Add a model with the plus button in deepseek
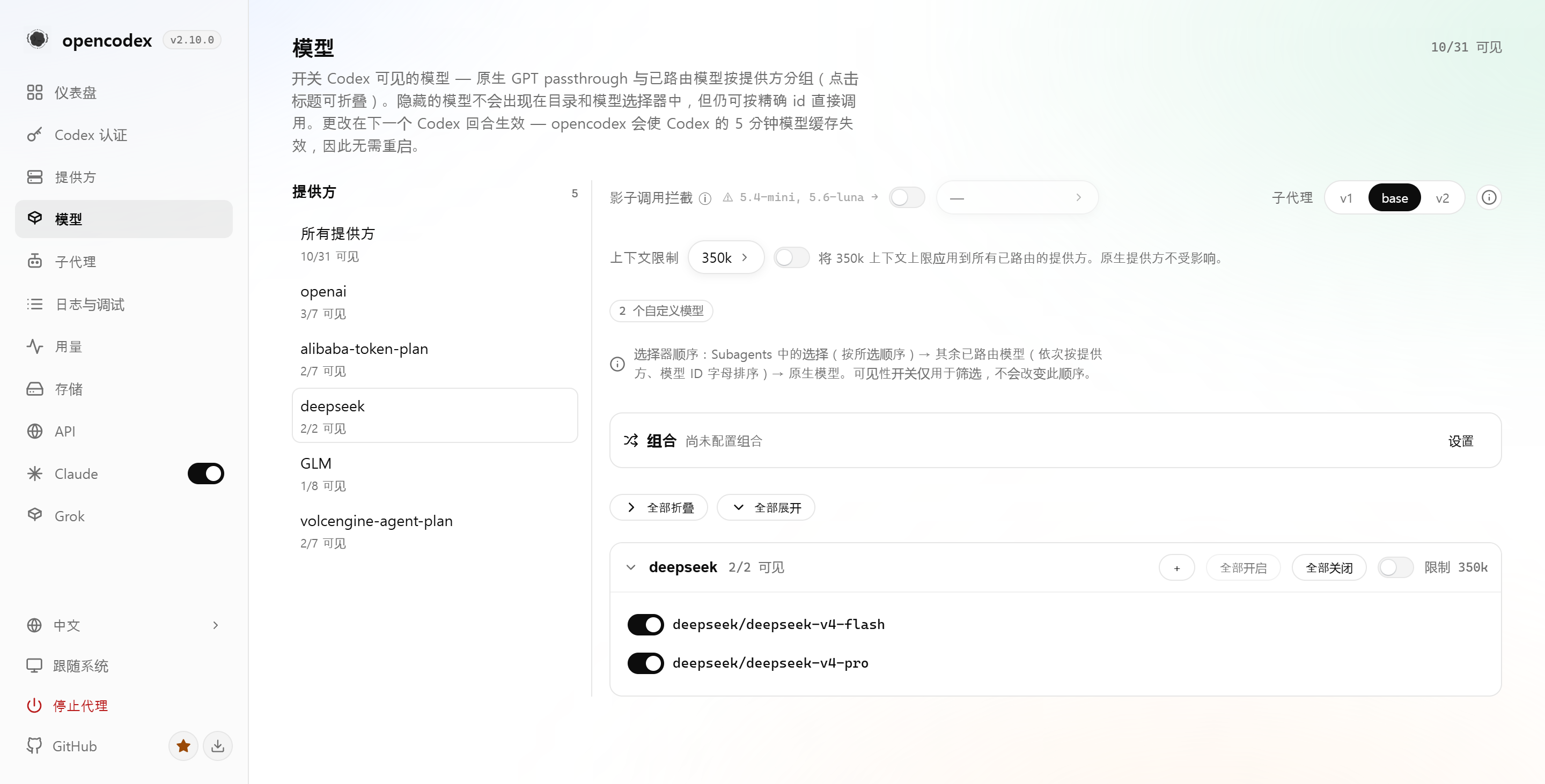Screen dimensions: 1545x784 point(1177,567)
